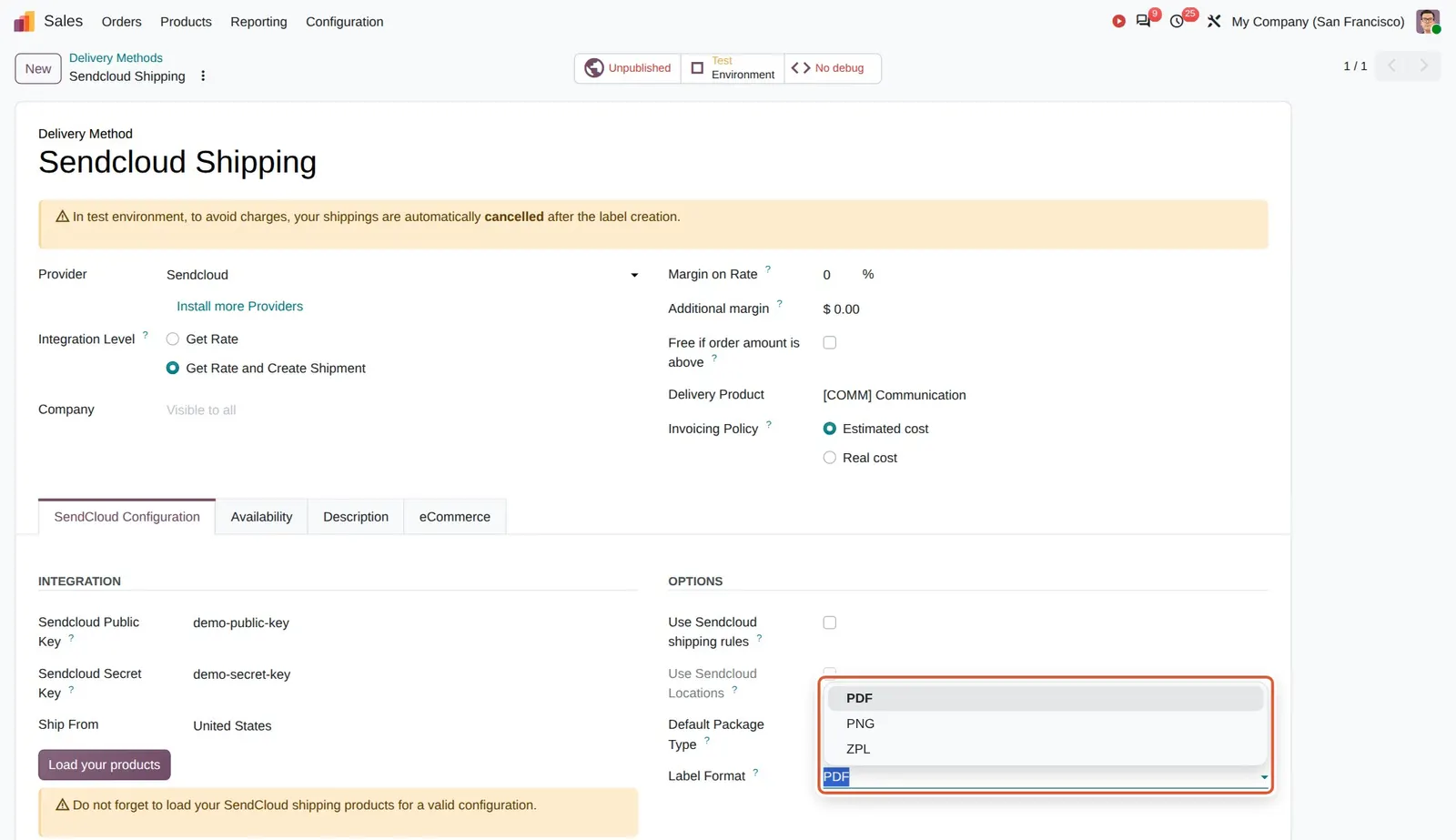Collapse the Label Format dropdown arrow

[1264, 777]
